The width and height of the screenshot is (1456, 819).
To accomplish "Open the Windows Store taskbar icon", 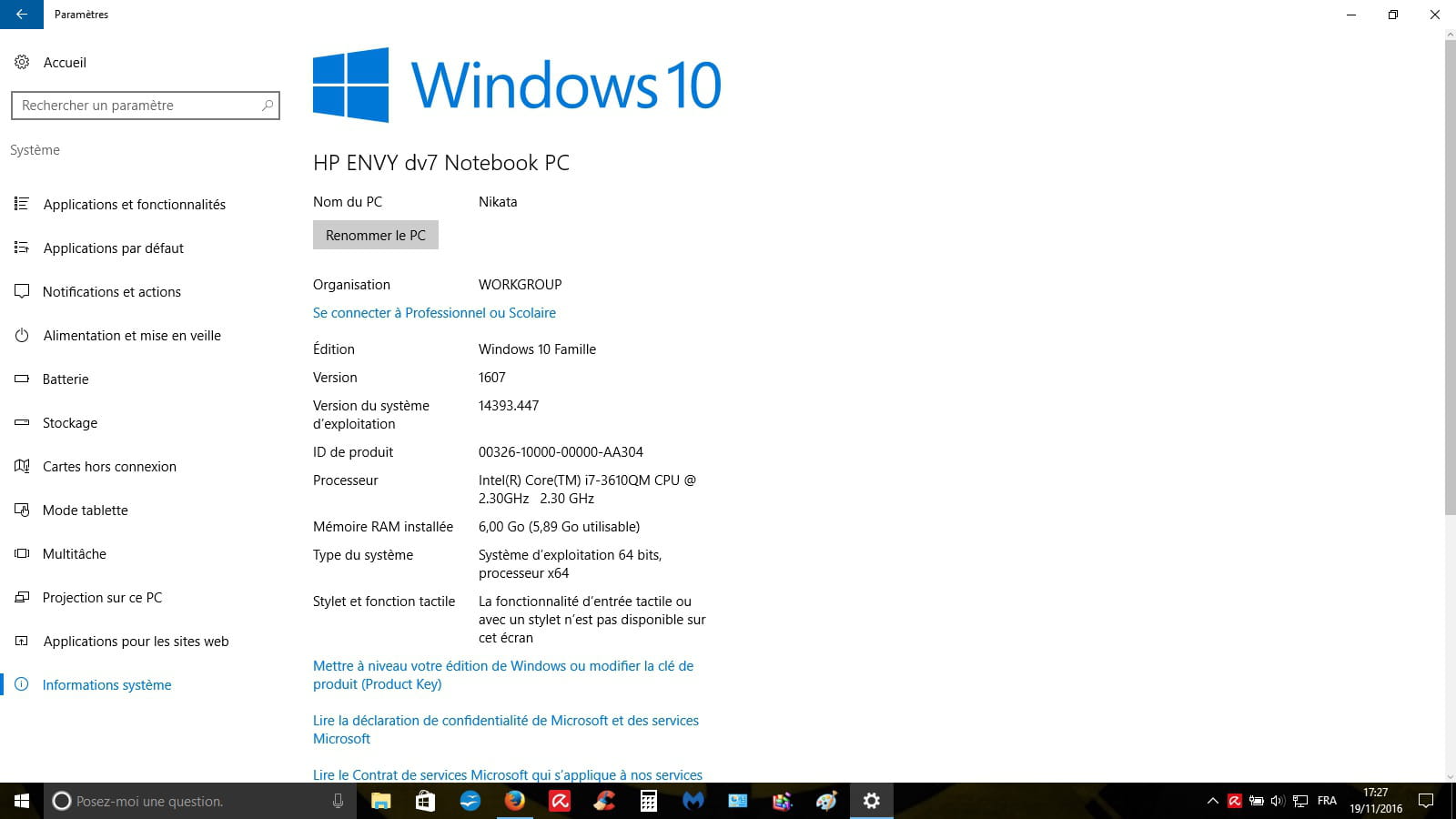I will click(425, 801).
